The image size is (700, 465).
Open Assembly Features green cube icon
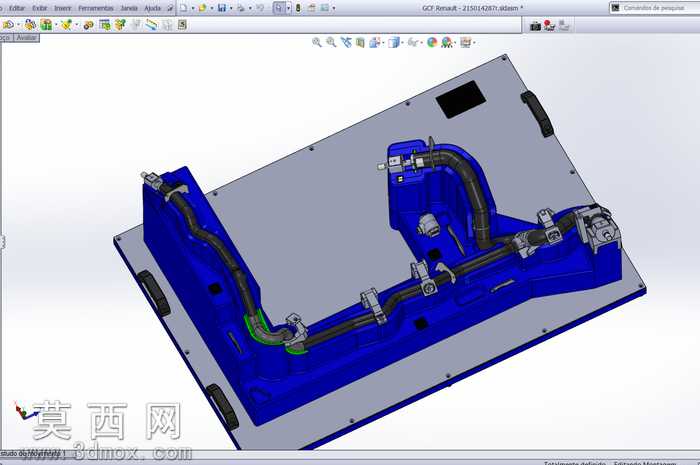[x=120, y=25]
